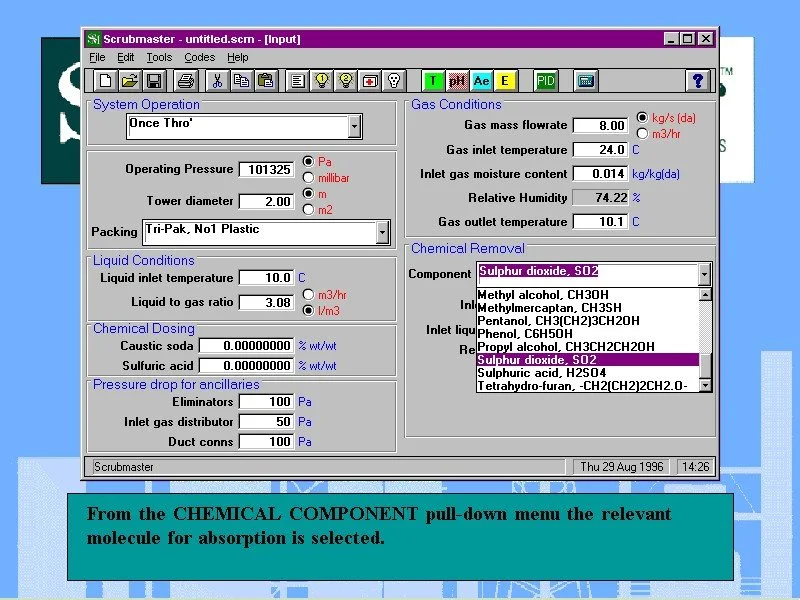Click the cyan Ae toolbar button
The height and width of the screenshot is (600, 800).
tap(481, 81)
